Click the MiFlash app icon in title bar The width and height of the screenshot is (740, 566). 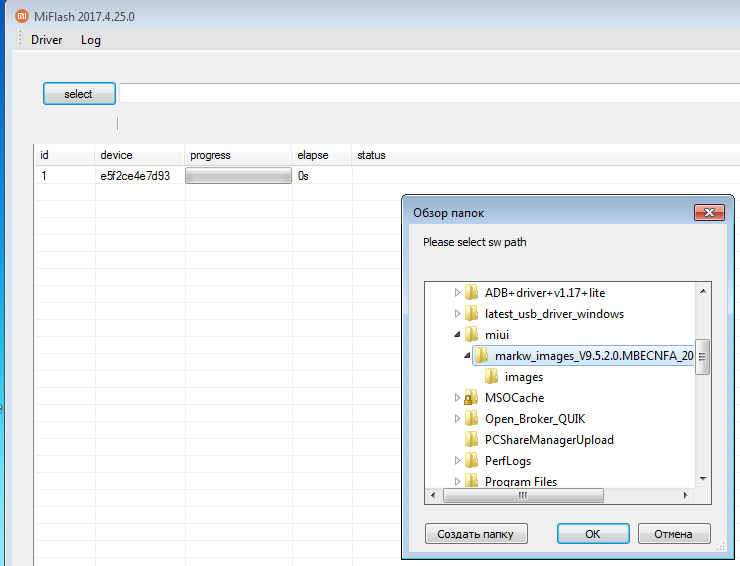coord(22,16)
